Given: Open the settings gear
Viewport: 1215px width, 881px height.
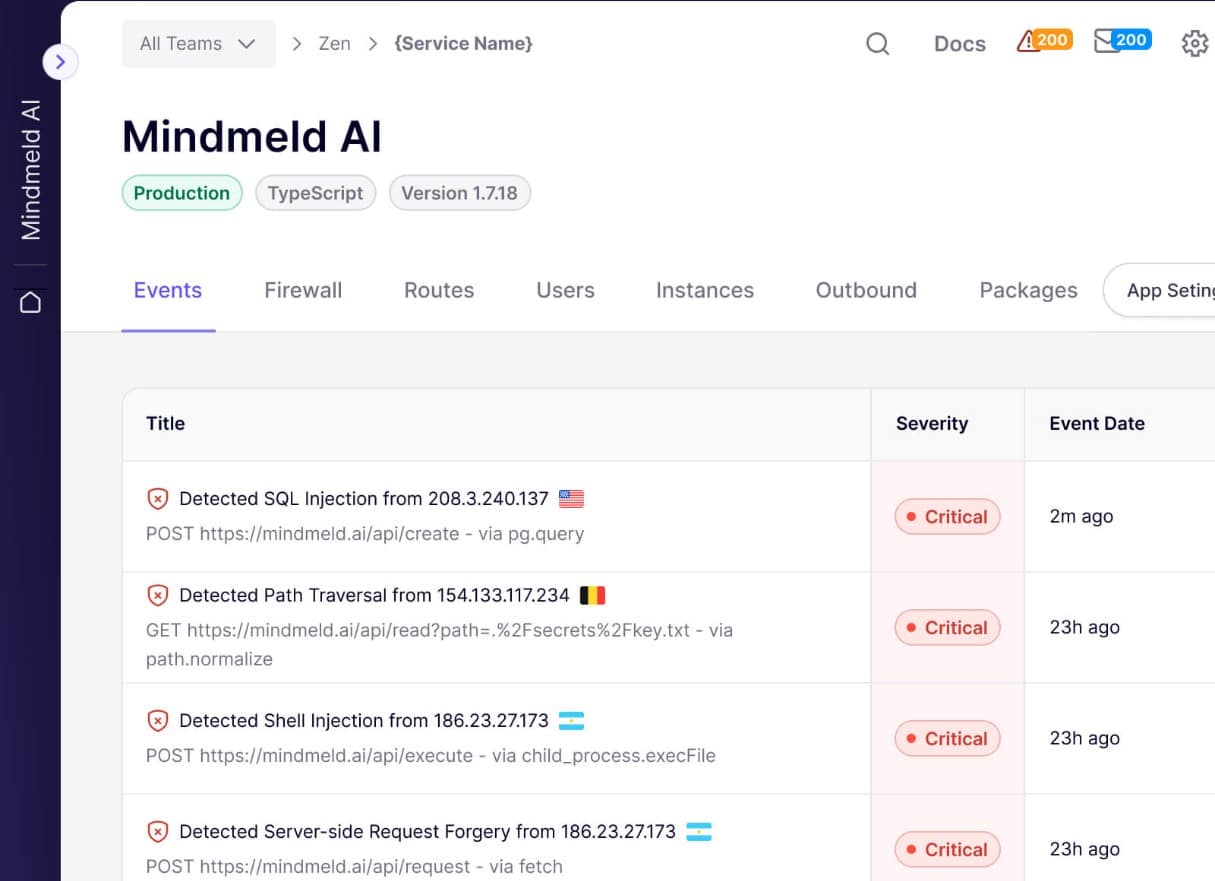Looking at the screenshot, I should (x=1195, y=43).
